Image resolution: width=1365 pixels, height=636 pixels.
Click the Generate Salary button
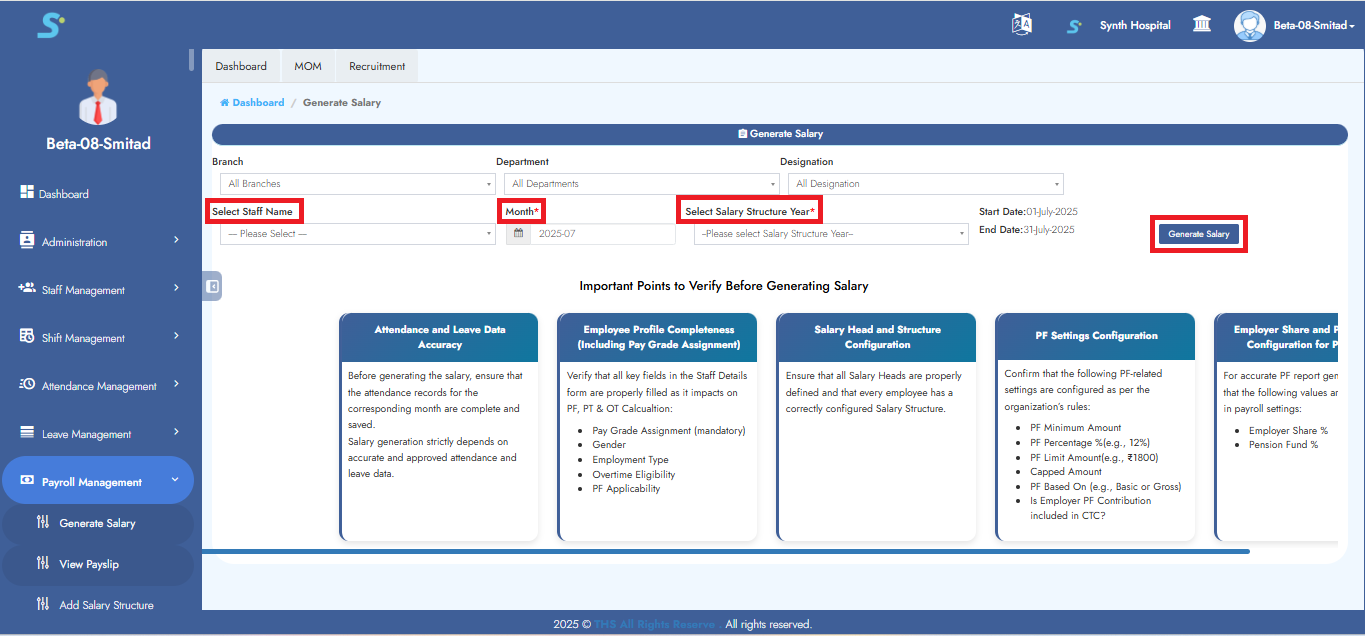[1199, 234]
